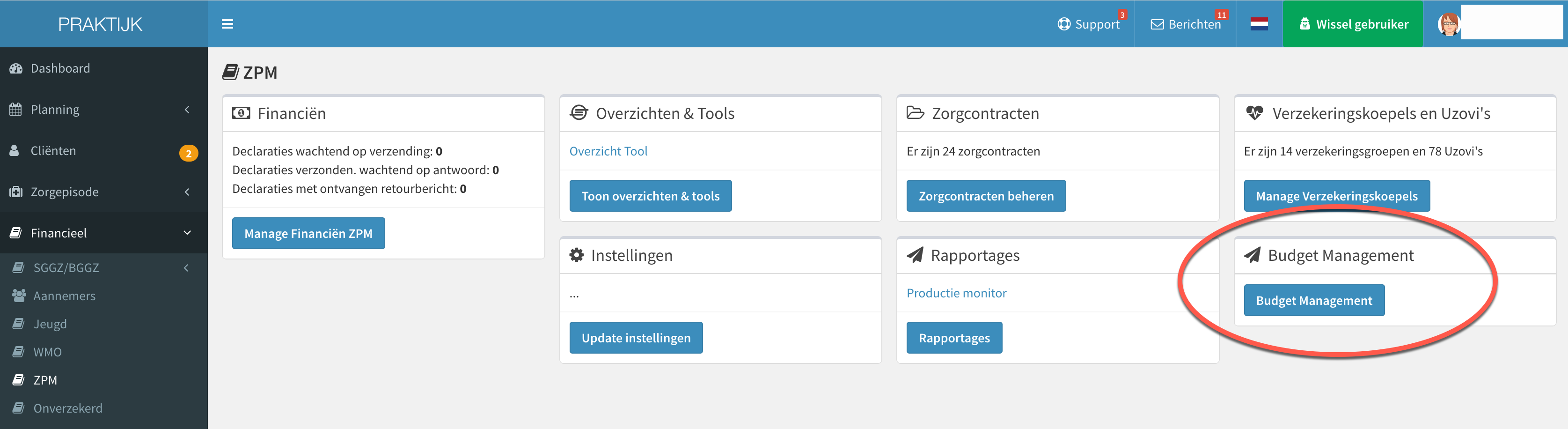Open the Overzicht Tool link
The height and width of the screenshot is (429, 1568).
[x=608, y=151]
